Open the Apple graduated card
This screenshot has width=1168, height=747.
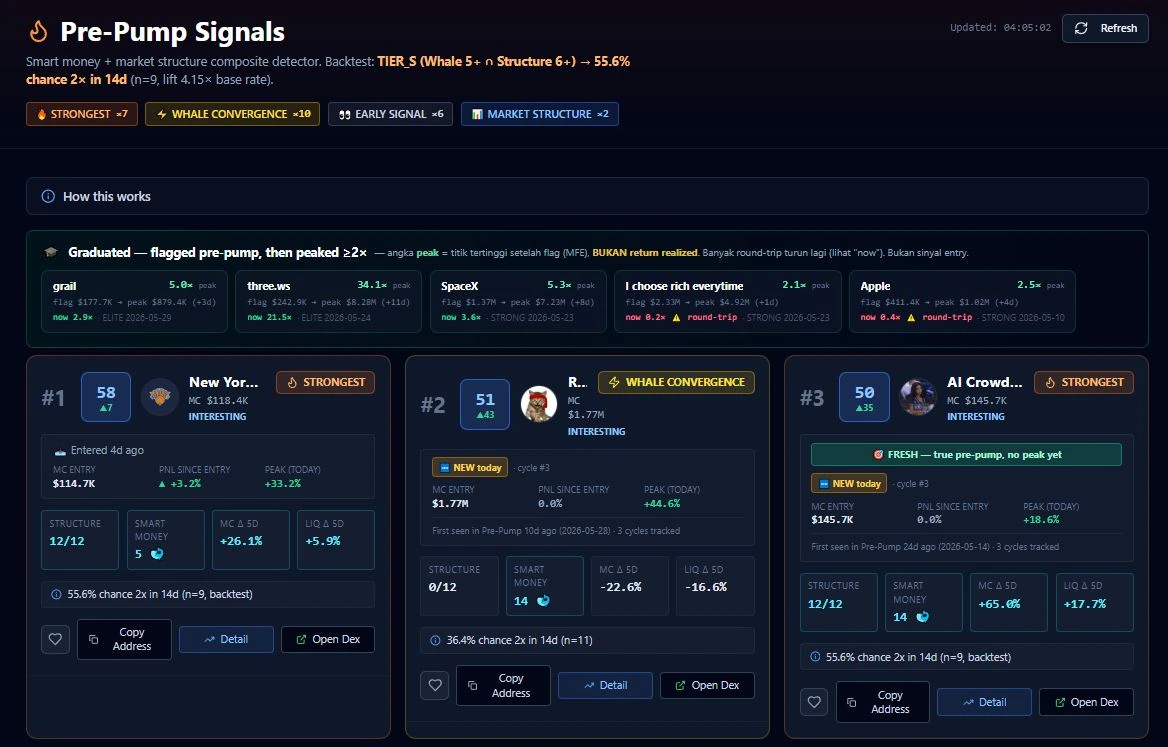pyautogui.click(x=962, y=302)
